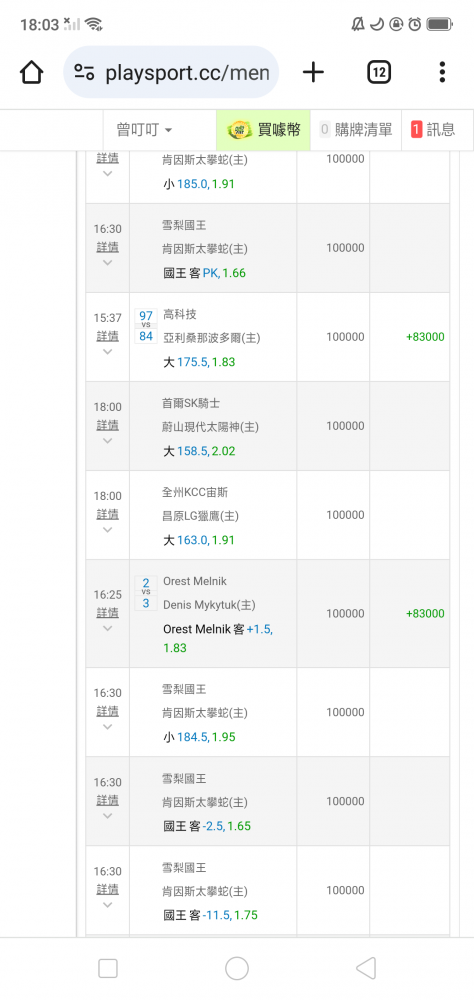Tap the browser home icon
Image resolution: width=474 pixels, height=1000 pixels.
(31, 73)
